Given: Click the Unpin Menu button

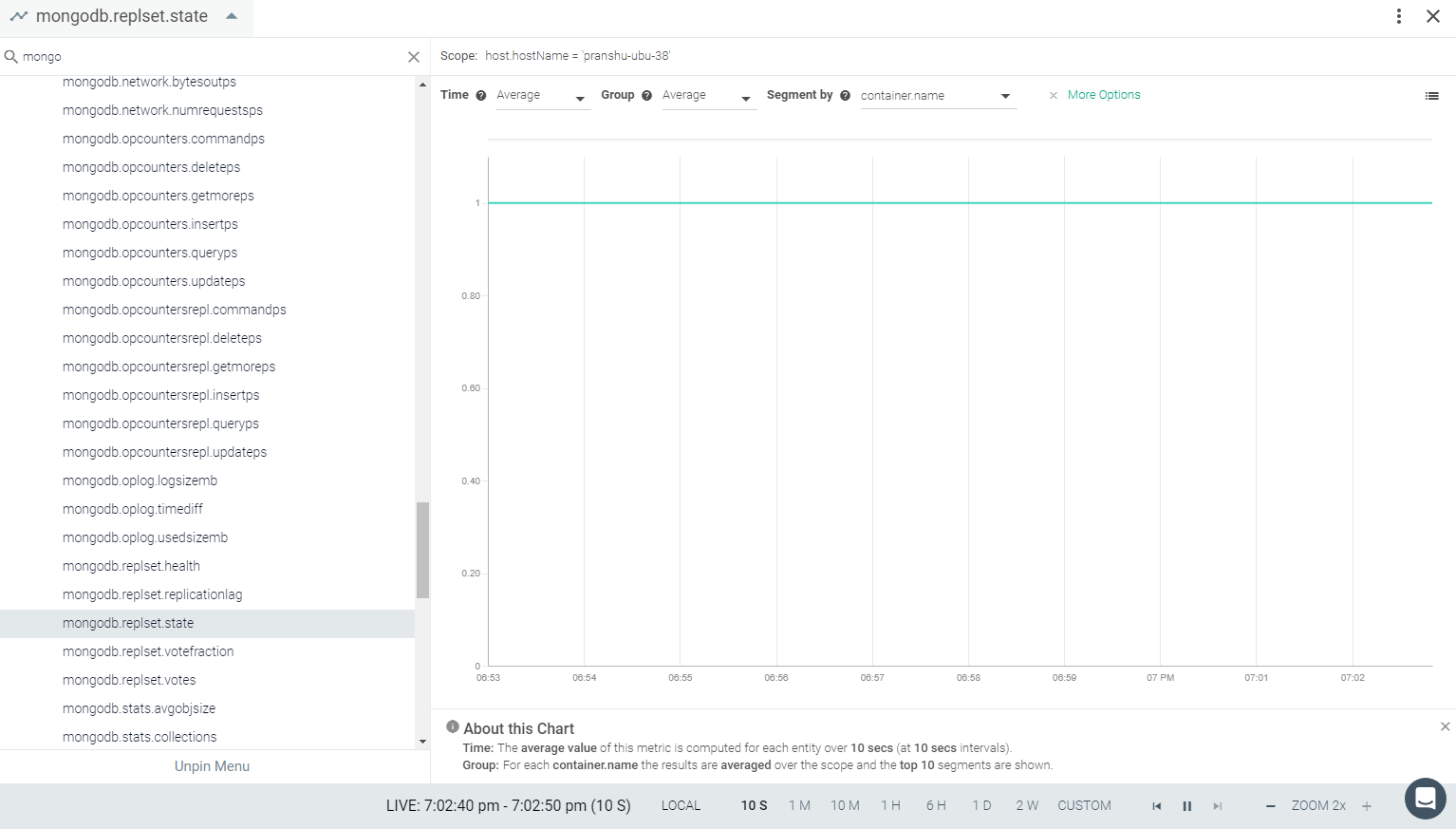Looking at the screenshot, I should pos(212,766).
